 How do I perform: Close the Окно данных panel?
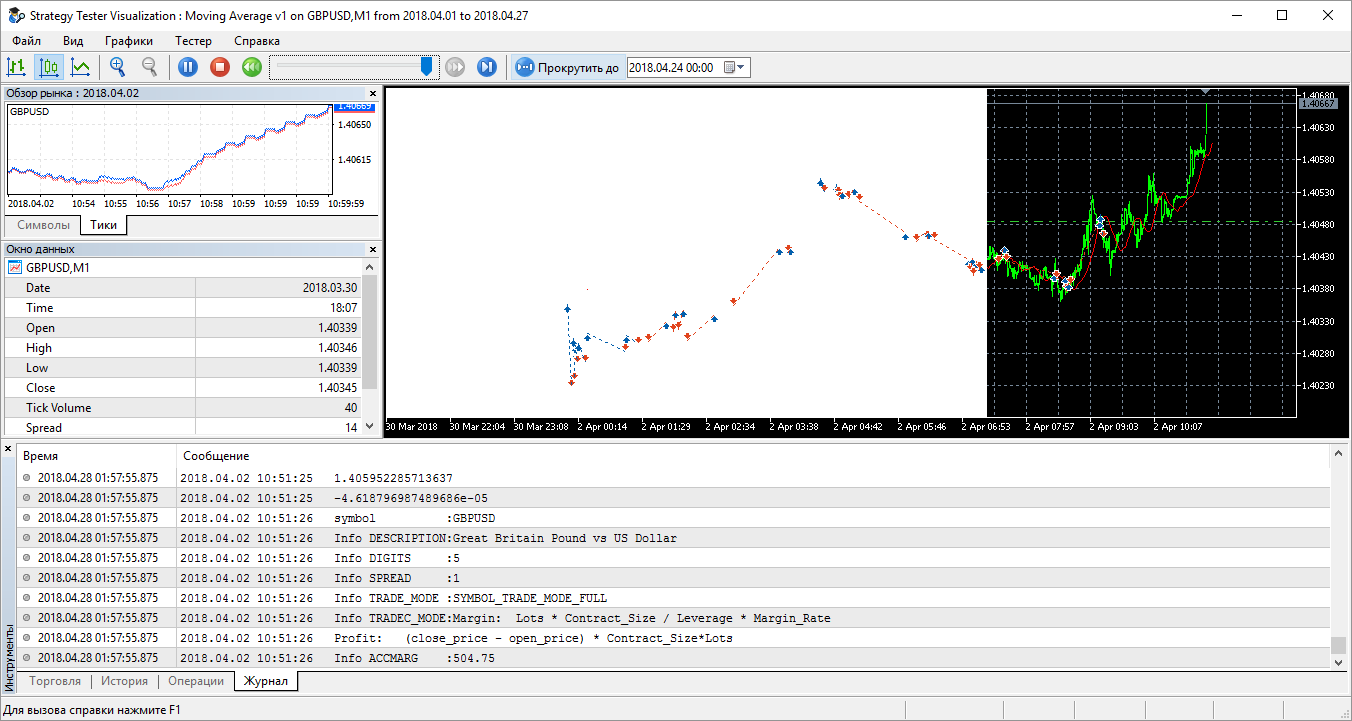[373, 249]
